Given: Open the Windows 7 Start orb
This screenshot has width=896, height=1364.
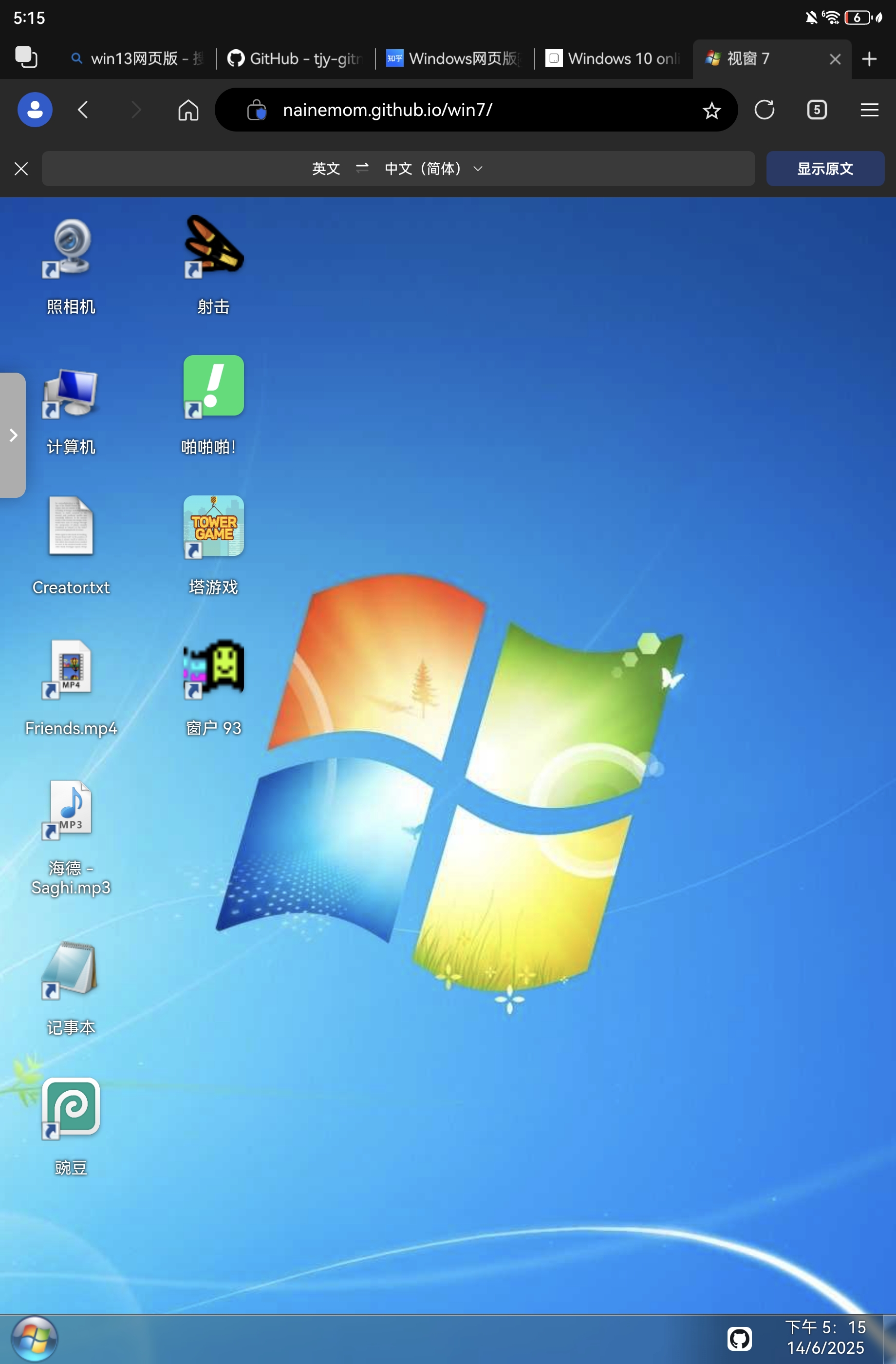Looking at the screenshot, I should [35, 1338].
